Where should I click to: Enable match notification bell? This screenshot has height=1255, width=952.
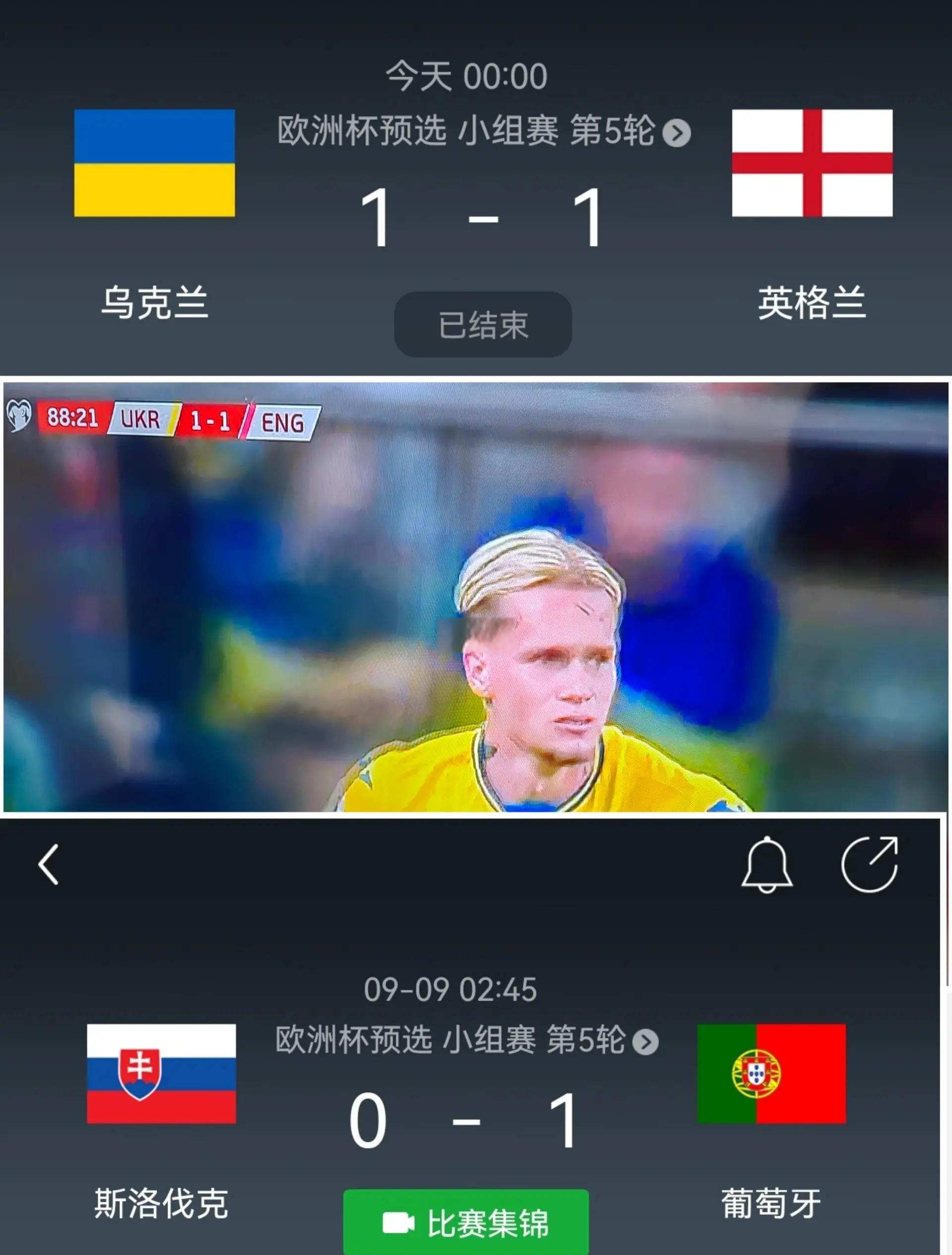[x=767, y=865]
